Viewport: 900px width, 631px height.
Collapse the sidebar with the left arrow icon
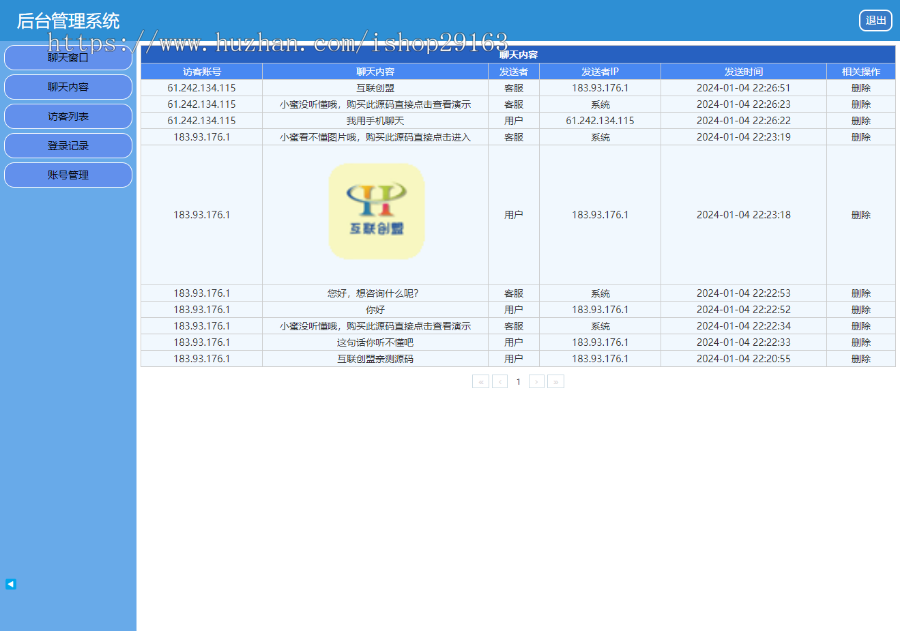(x=11, y=584)
